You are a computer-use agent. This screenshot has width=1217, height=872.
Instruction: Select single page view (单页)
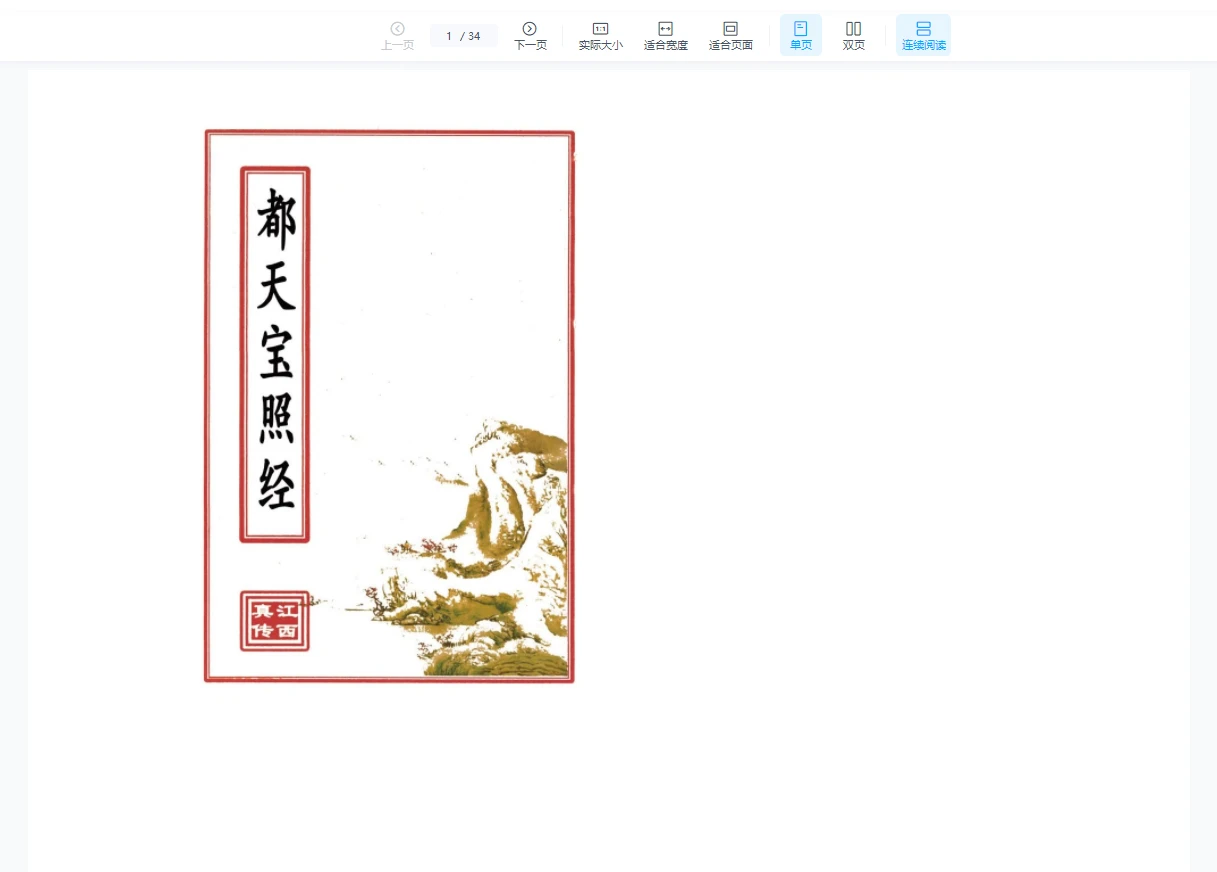click(801, 35)
